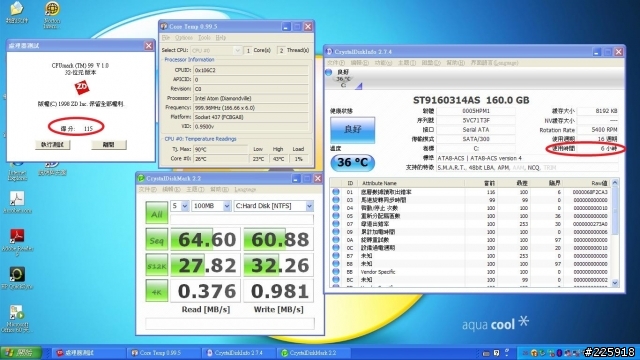640x360 pixels.
Task: Click the right exit button in CPUmark dialog
Action: click(109, 144)
